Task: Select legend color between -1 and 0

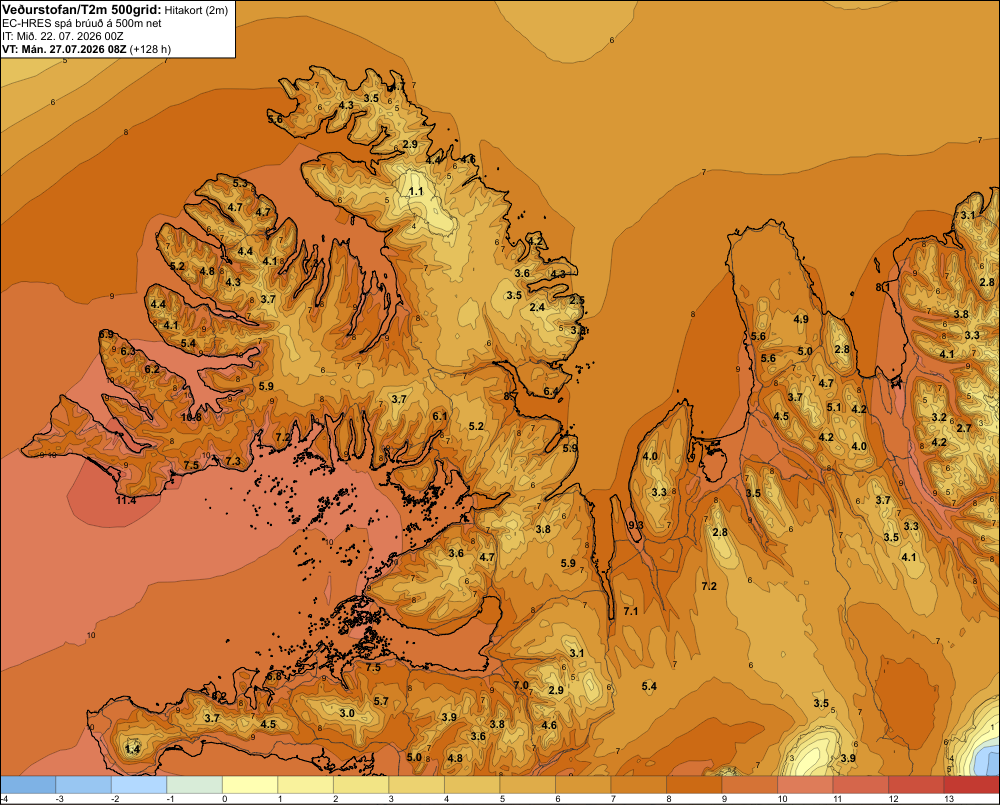Action: point(195,785)
